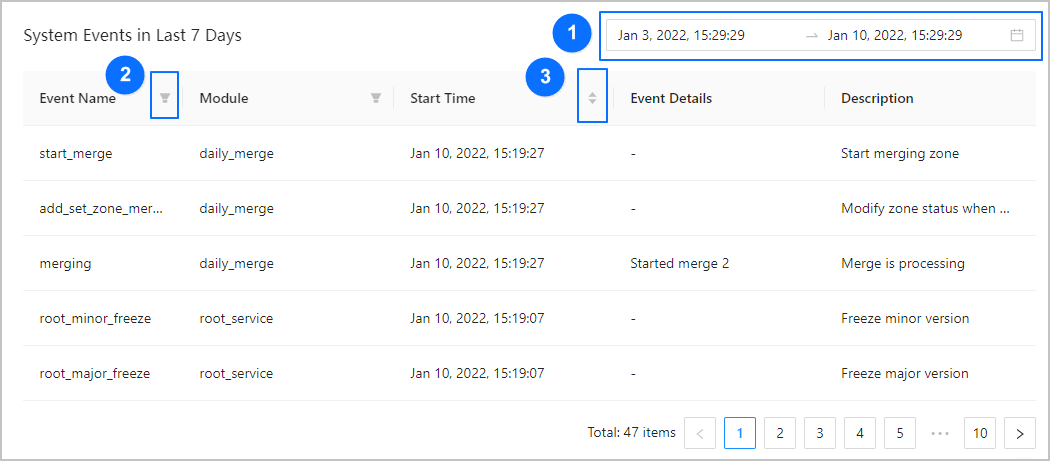Open page 3 of events

819,433
